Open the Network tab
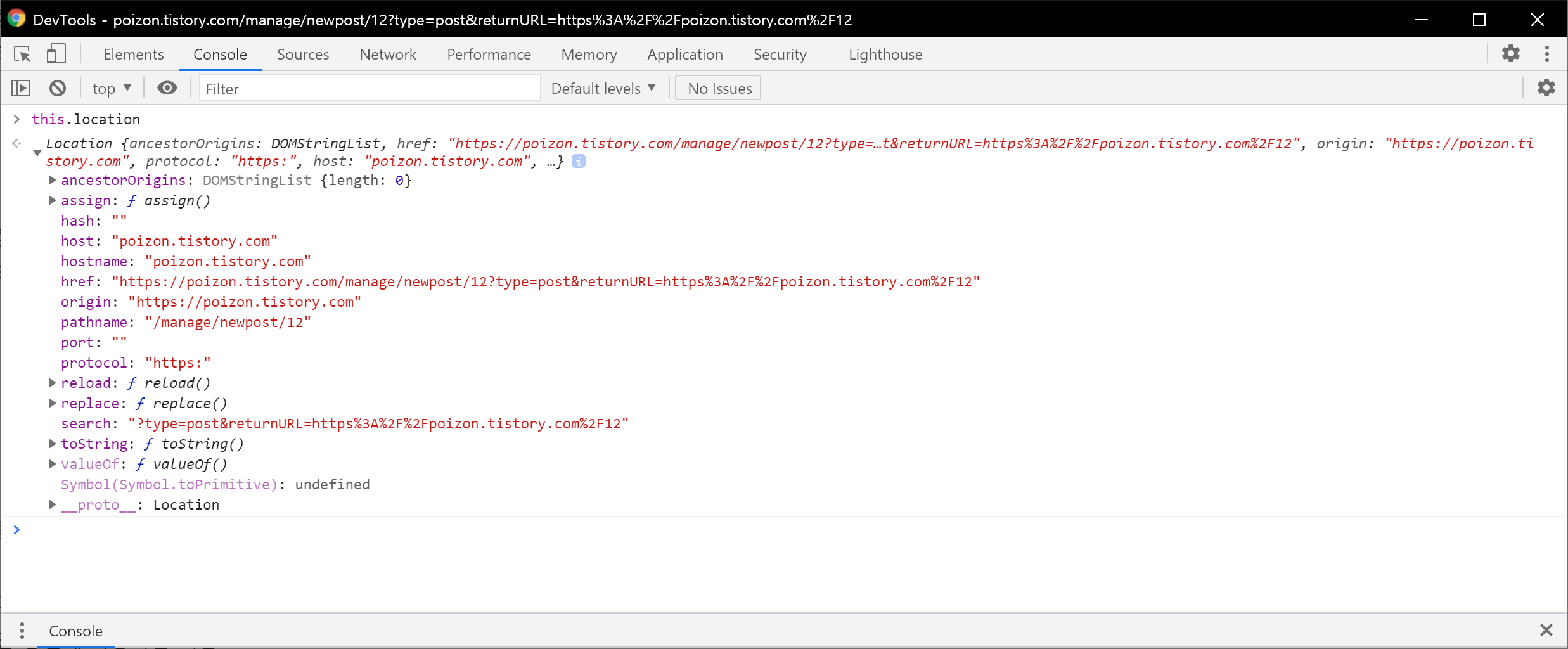The image size is (1568, 649). tap(388, 55)
